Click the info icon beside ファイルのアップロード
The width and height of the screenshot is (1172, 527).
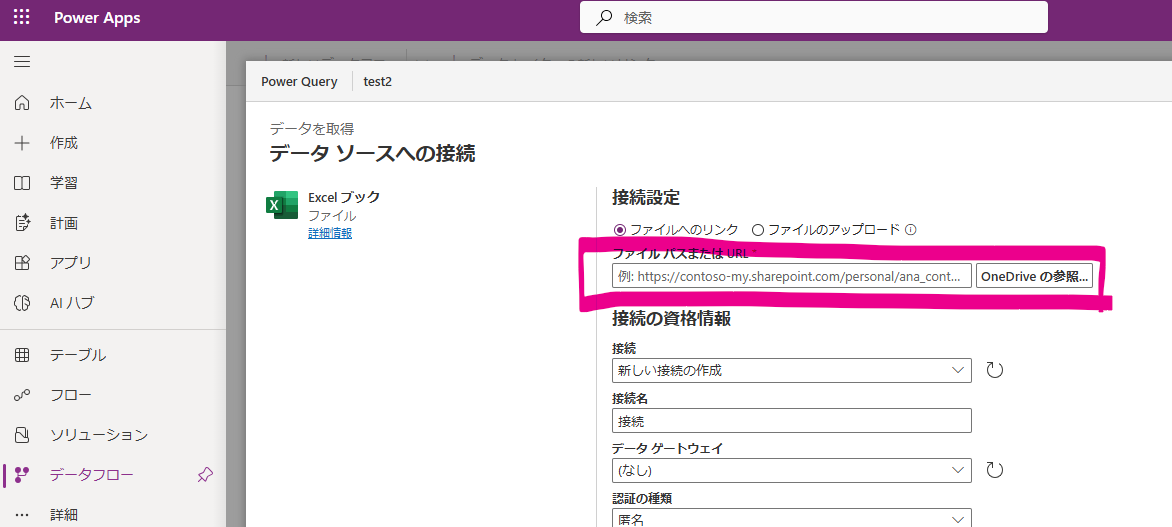click(x=911, y=229)
